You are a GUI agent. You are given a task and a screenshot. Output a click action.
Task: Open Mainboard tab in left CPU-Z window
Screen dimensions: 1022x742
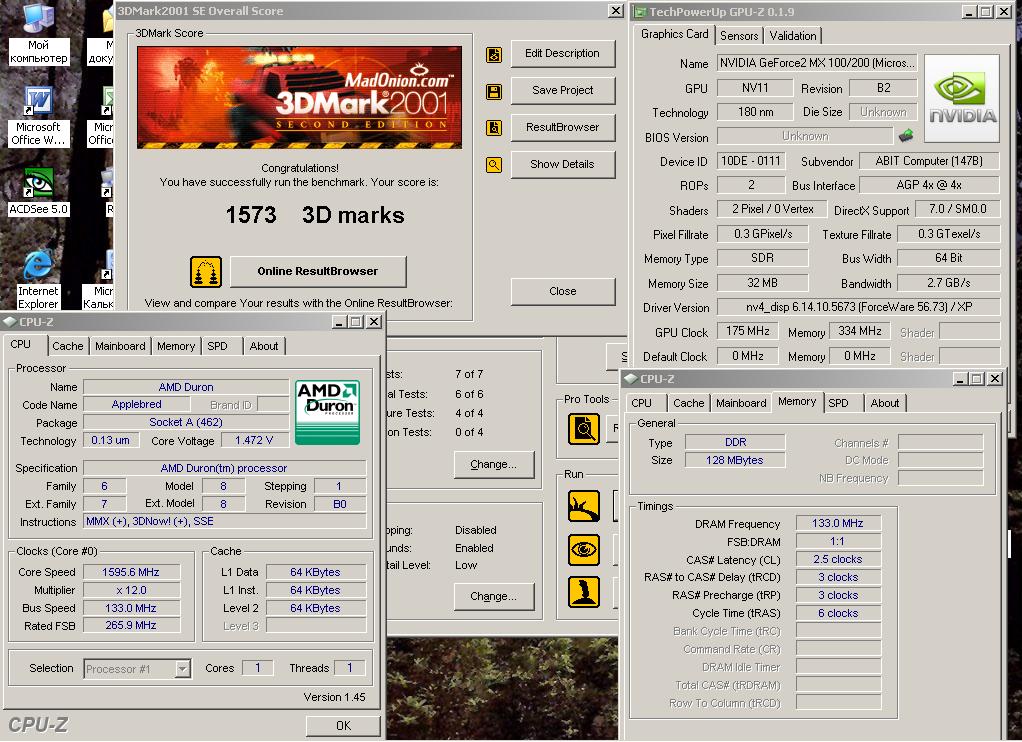pyautogui.click(x=120, y=346)
